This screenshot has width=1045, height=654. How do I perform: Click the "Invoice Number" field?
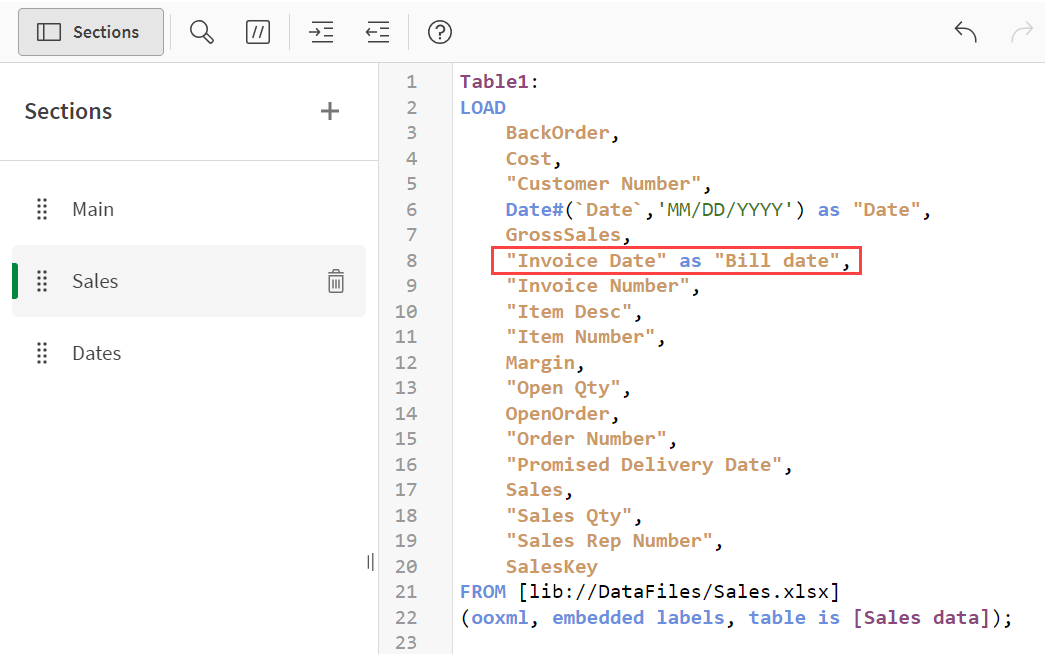click(x=598, y=286)
